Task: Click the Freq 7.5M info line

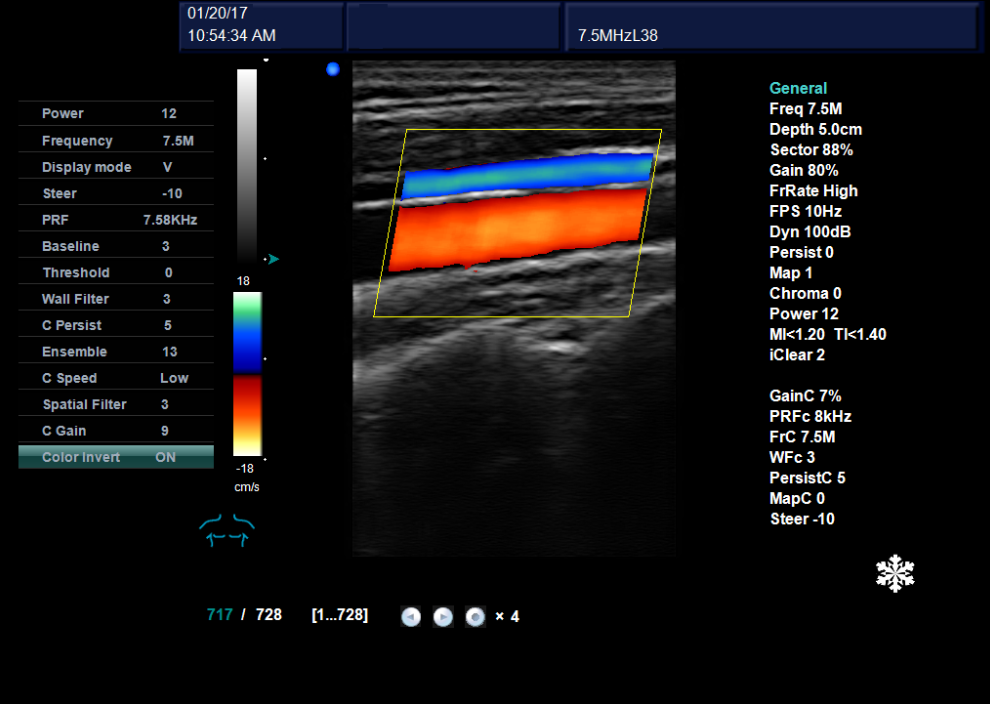Action: click(x=806, y=109)
